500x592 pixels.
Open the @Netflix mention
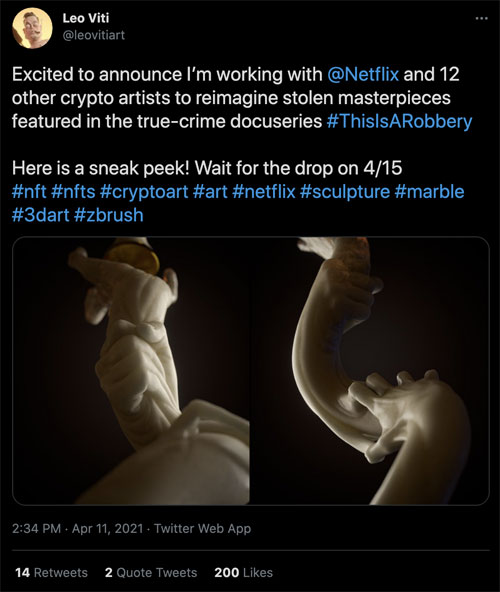click(363, 74)
